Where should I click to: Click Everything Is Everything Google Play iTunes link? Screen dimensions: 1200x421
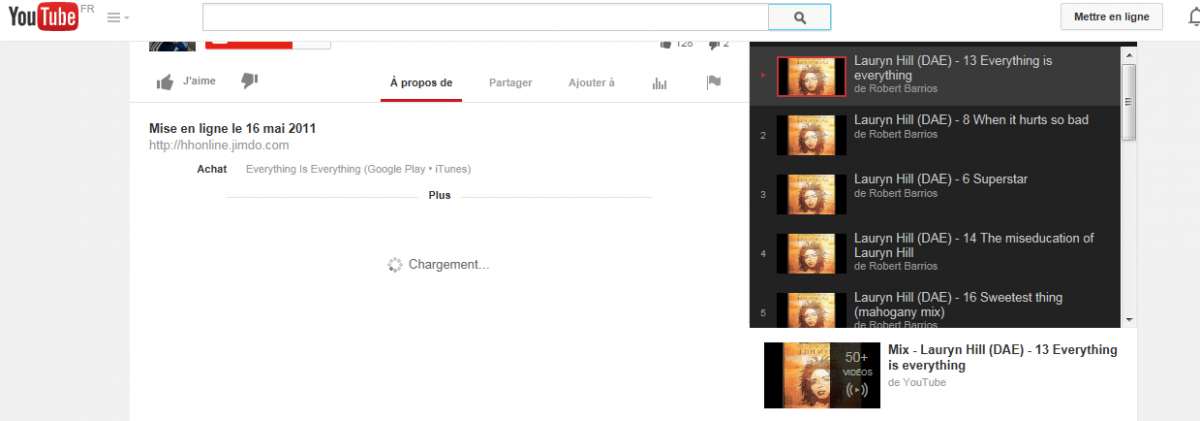tap(358, 169)
